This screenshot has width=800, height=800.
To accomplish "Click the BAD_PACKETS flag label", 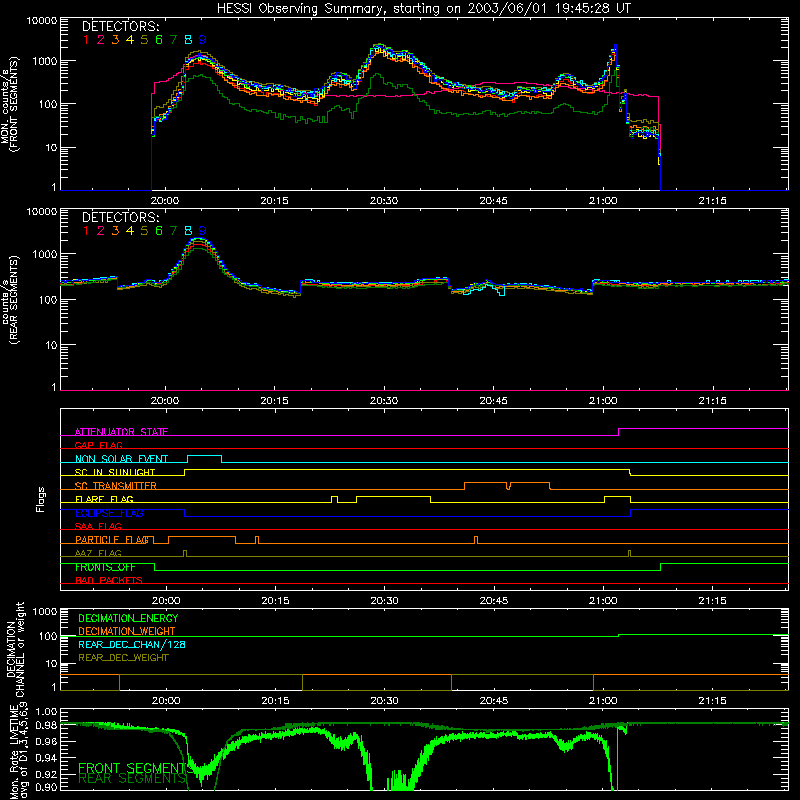I will (109, 580).
